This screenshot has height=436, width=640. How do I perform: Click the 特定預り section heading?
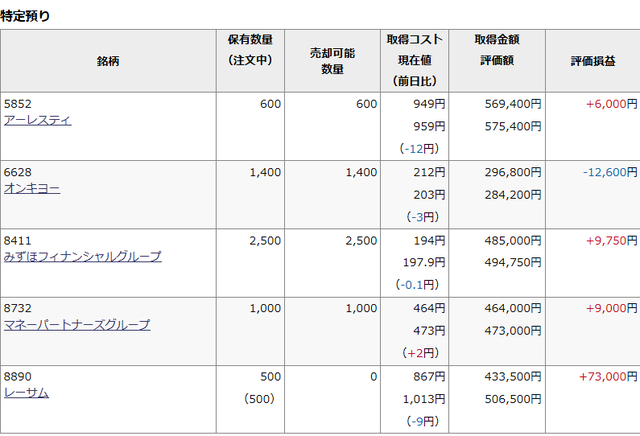[x=27, y=16]
